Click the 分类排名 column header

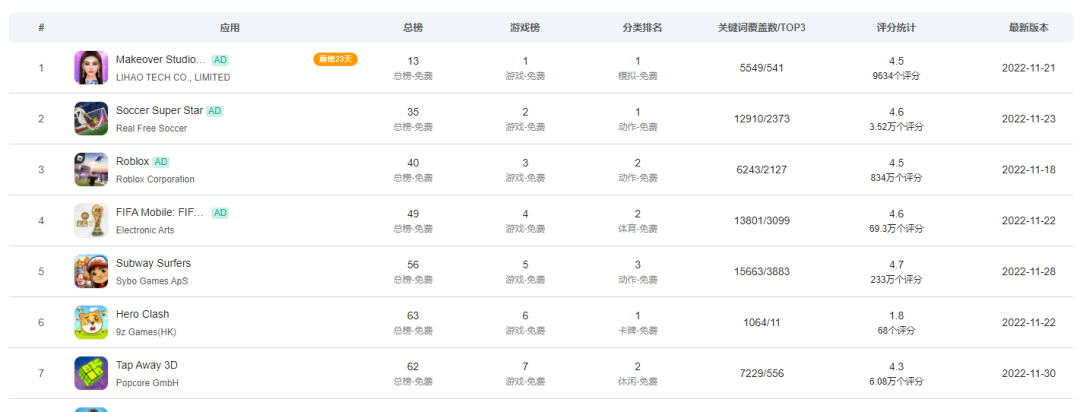pyautogui.click(x=642, y=28)
